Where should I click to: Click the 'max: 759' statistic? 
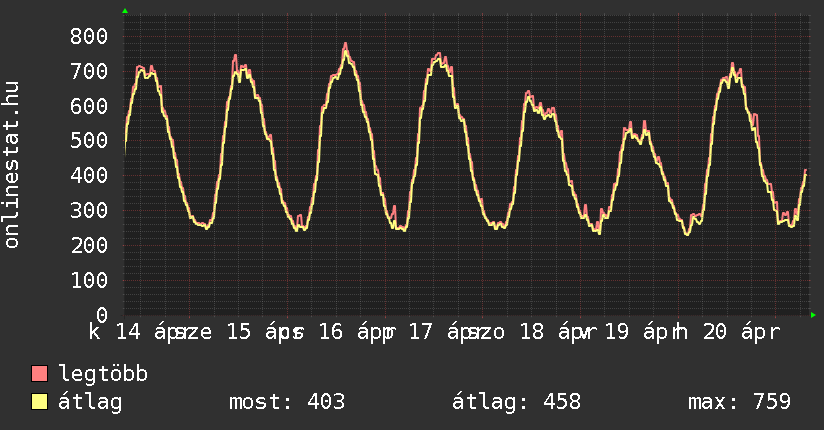[739, 403]
